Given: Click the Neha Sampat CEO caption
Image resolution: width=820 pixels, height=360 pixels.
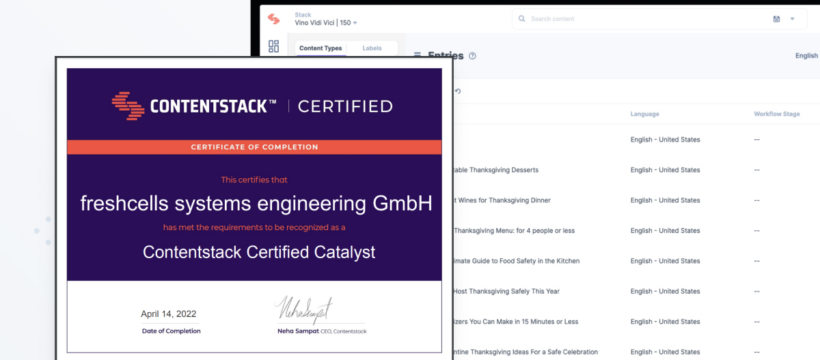Looking at the screenshot, I should click(x=322, y=331).
